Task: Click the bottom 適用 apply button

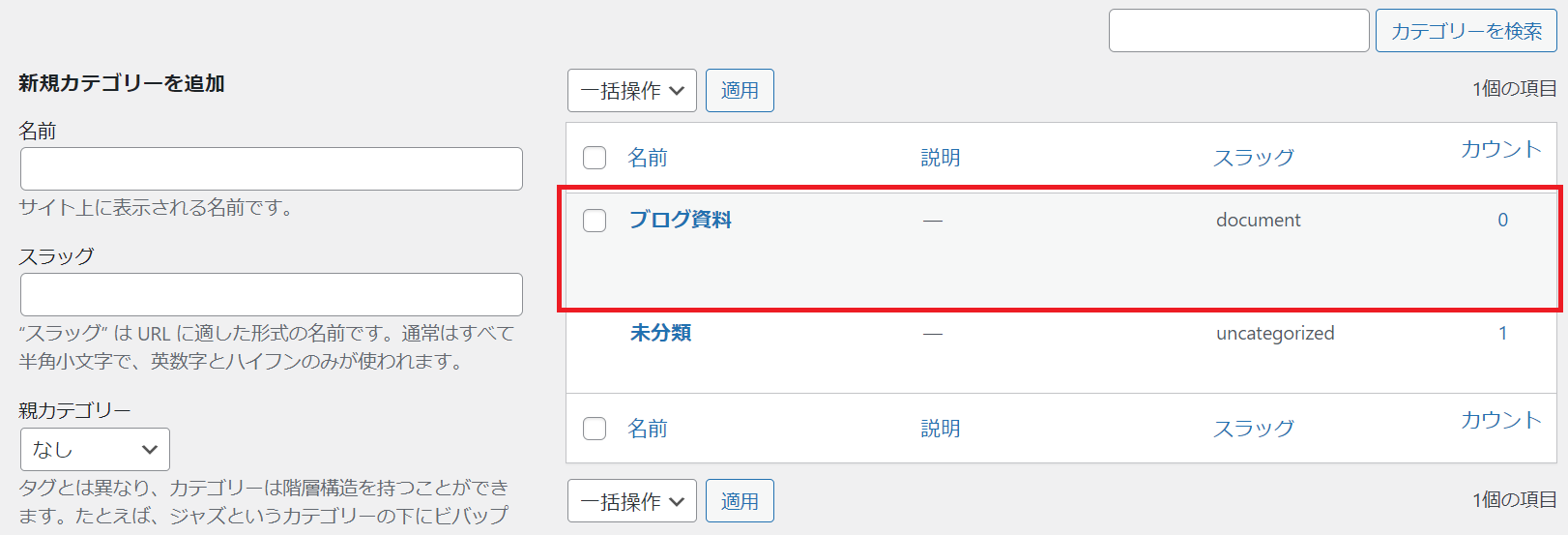Action: coord(740,501)
